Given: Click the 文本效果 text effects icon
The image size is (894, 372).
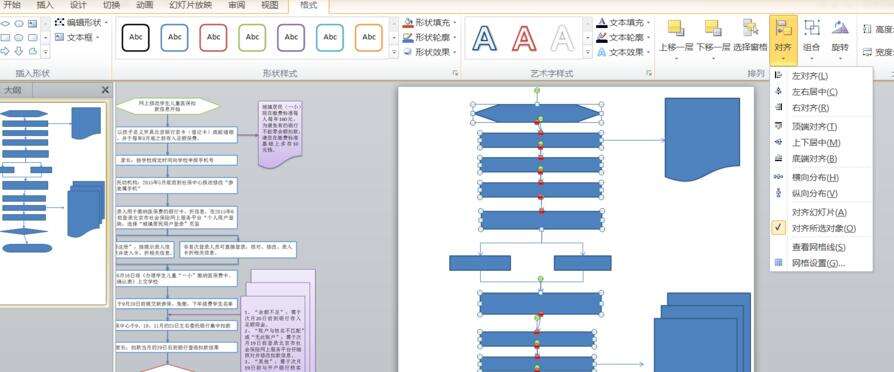Looking at the screenshot, I should coord(602,52).
